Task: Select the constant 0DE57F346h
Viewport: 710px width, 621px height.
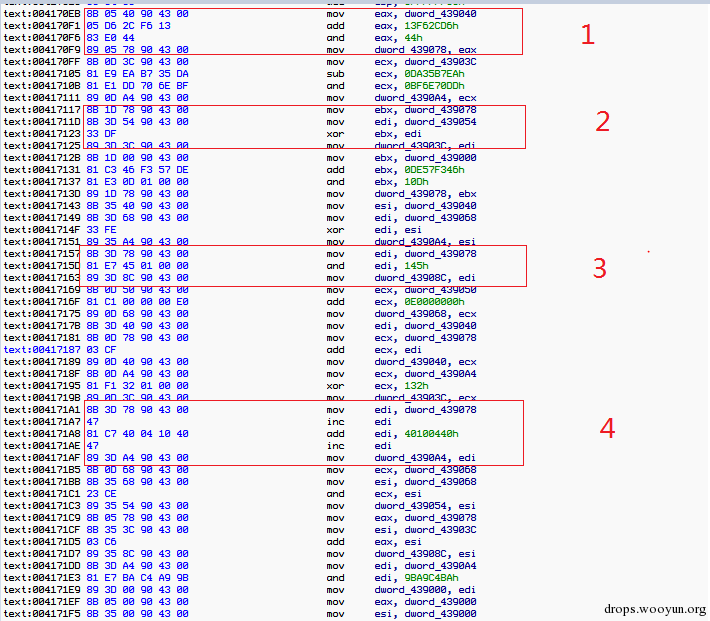Action: 434,170
